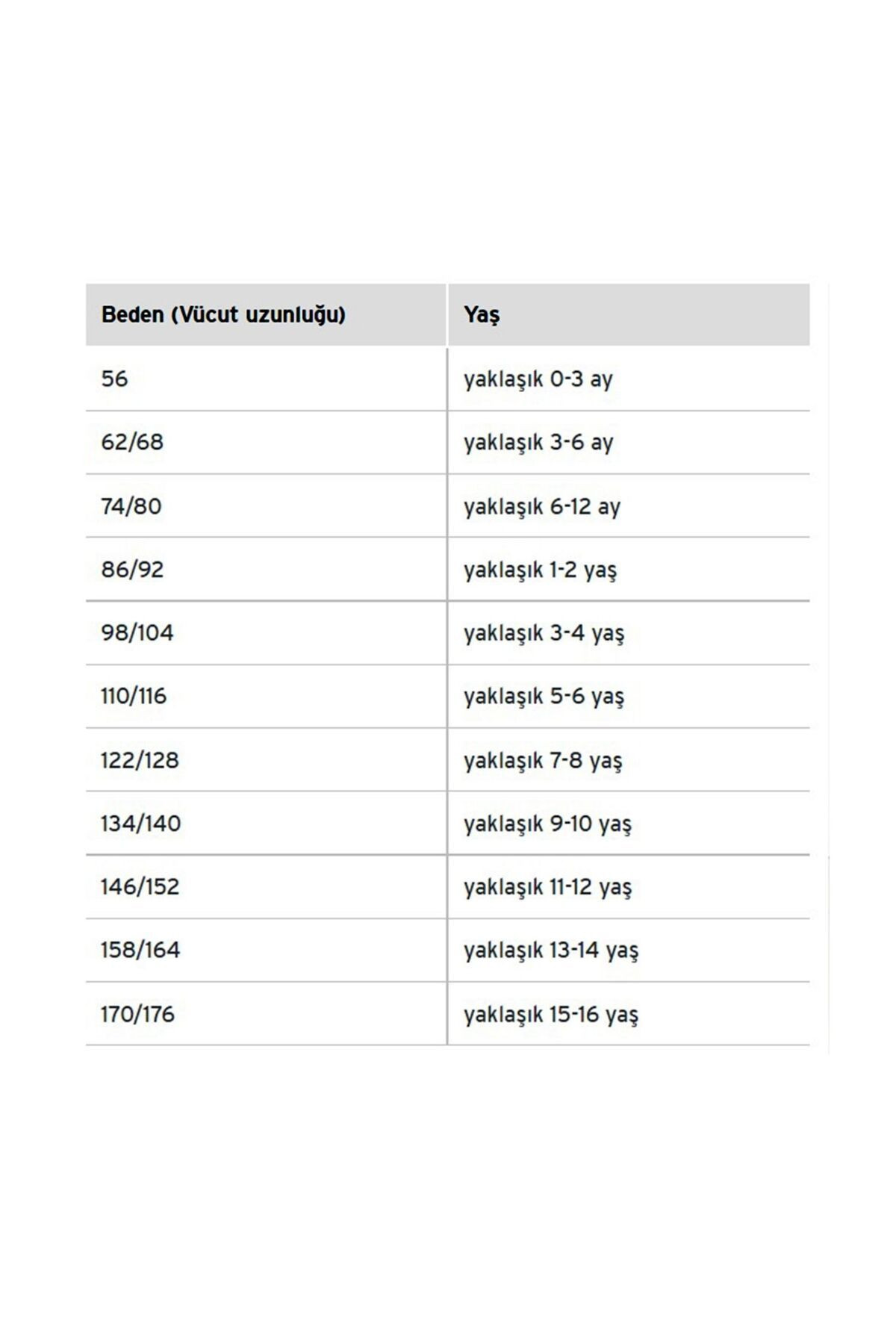Select the 110/116 size cell
This screenshot has height=1344, width=896.
[x=266, y=696]
